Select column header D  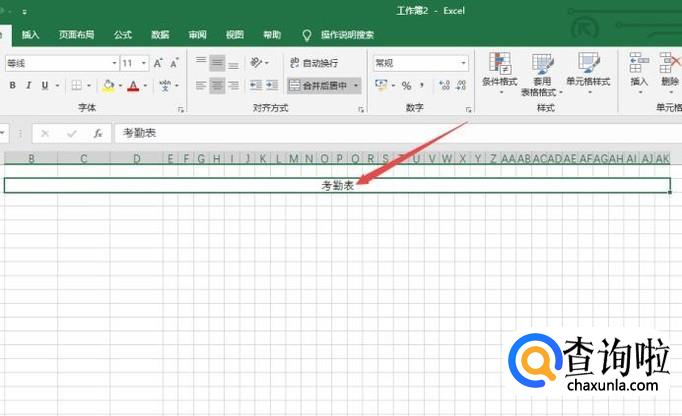[137, 158]
